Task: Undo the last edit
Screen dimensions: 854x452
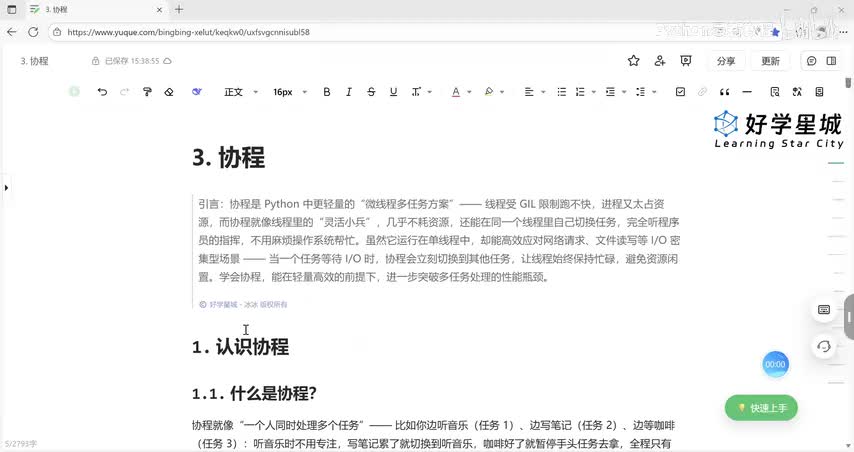Action: (102, 92)
